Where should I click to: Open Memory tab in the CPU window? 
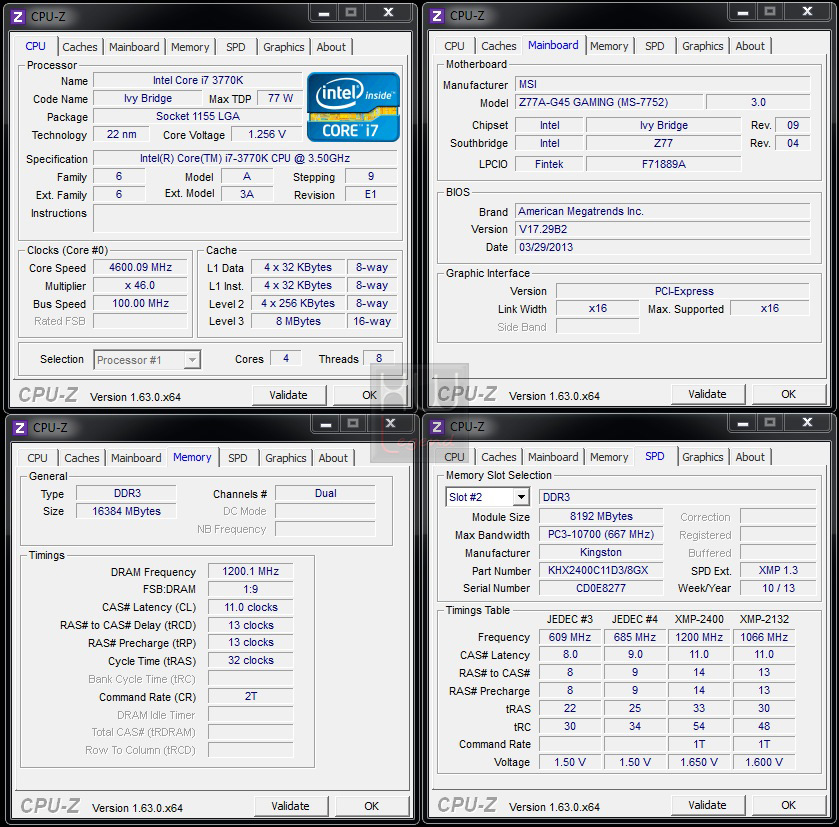coord(190,47)
